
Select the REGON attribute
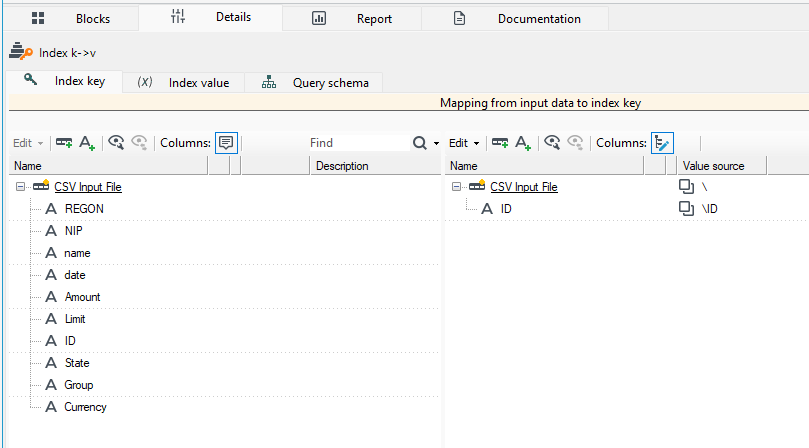[84, 209]
